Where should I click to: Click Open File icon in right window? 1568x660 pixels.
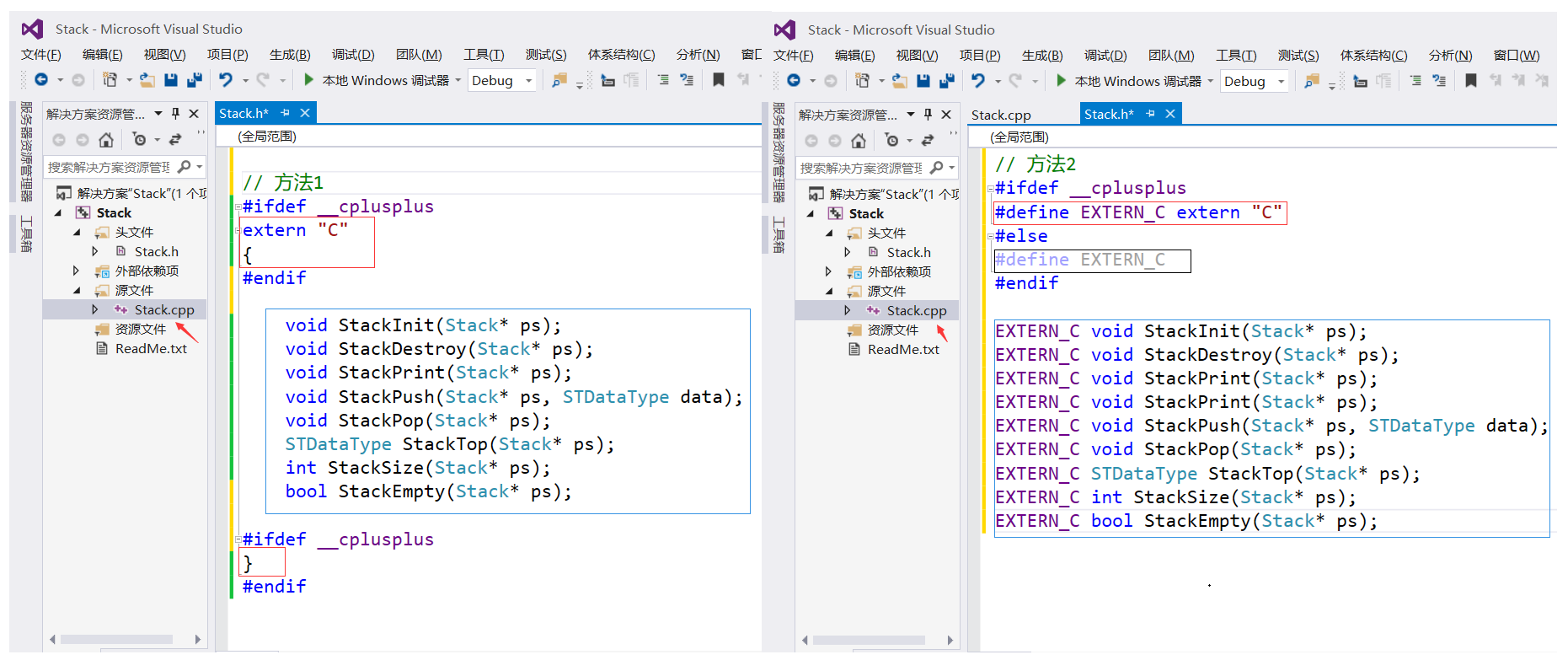pos(900,80)
